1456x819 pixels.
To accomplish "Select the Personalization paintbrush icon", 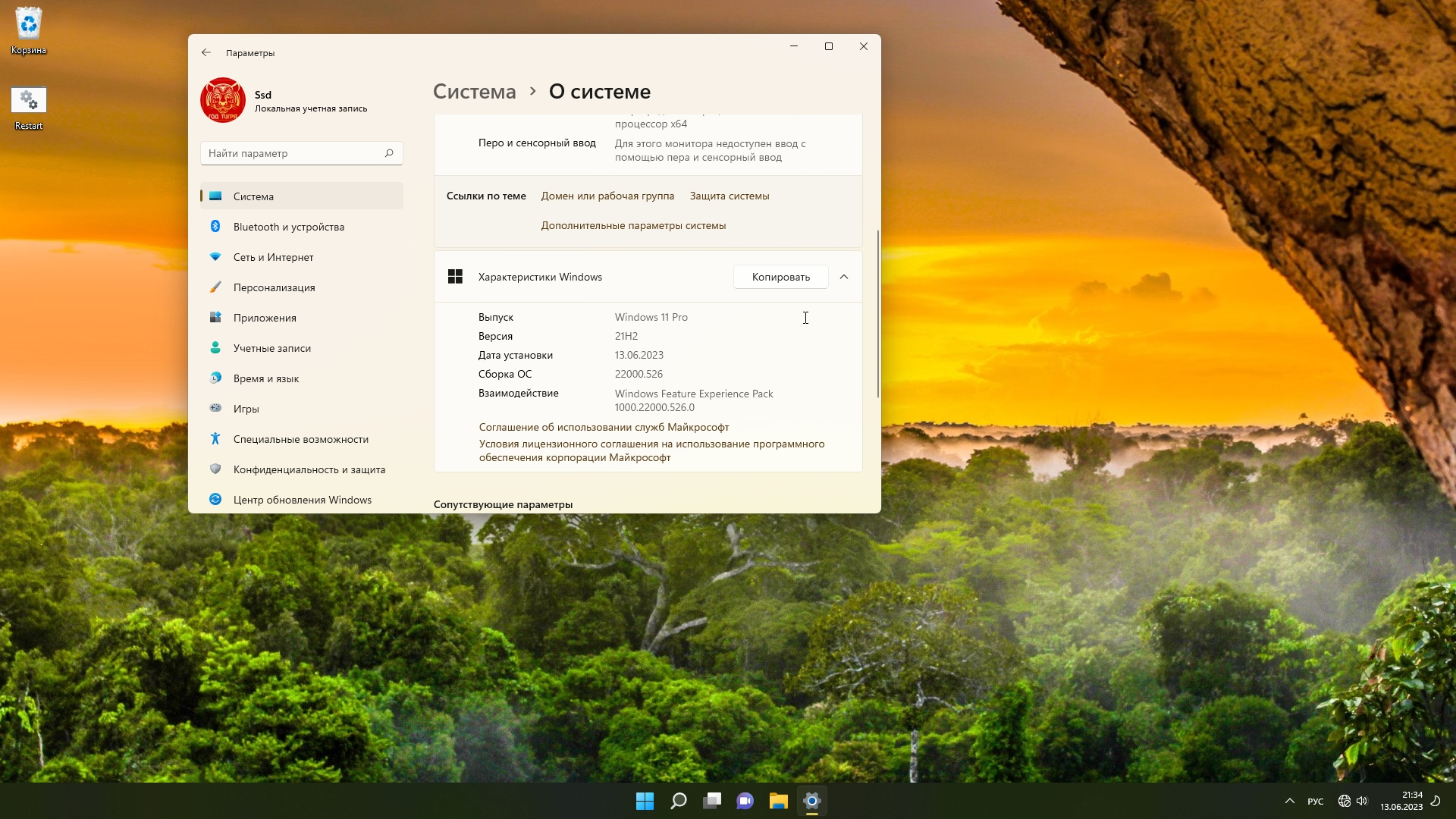I will click(215, 287).
